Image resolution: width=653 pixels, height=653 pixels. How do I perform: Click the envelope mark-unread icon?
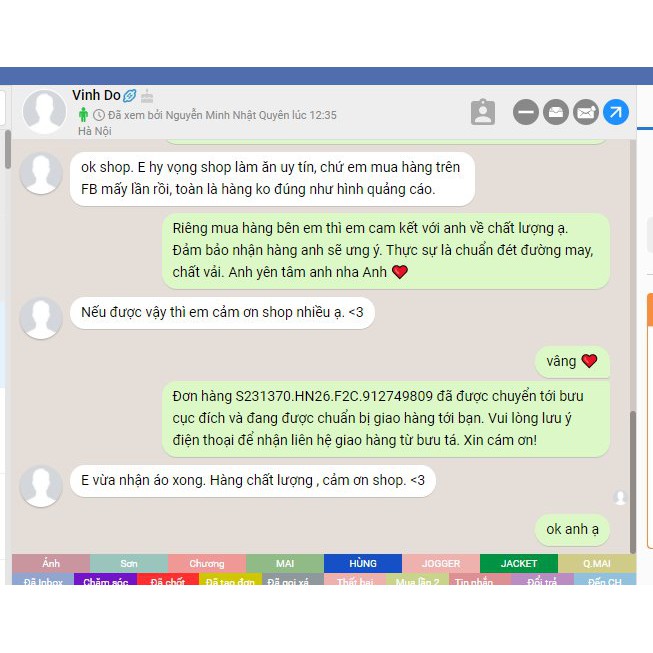[x=586, y=112]
